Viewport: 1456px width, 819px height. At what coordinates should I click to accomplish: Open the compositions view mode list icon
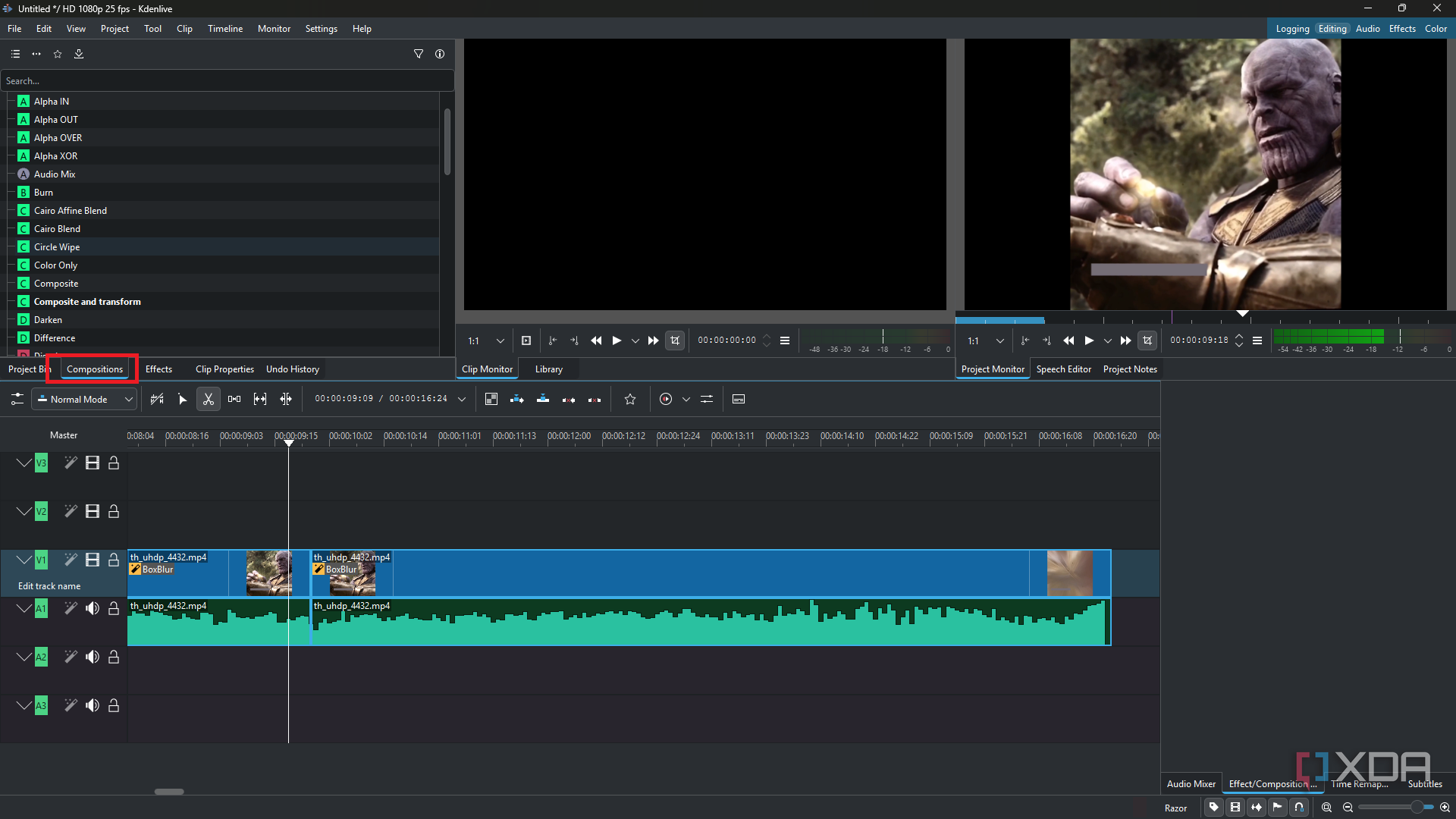(15, 54)
